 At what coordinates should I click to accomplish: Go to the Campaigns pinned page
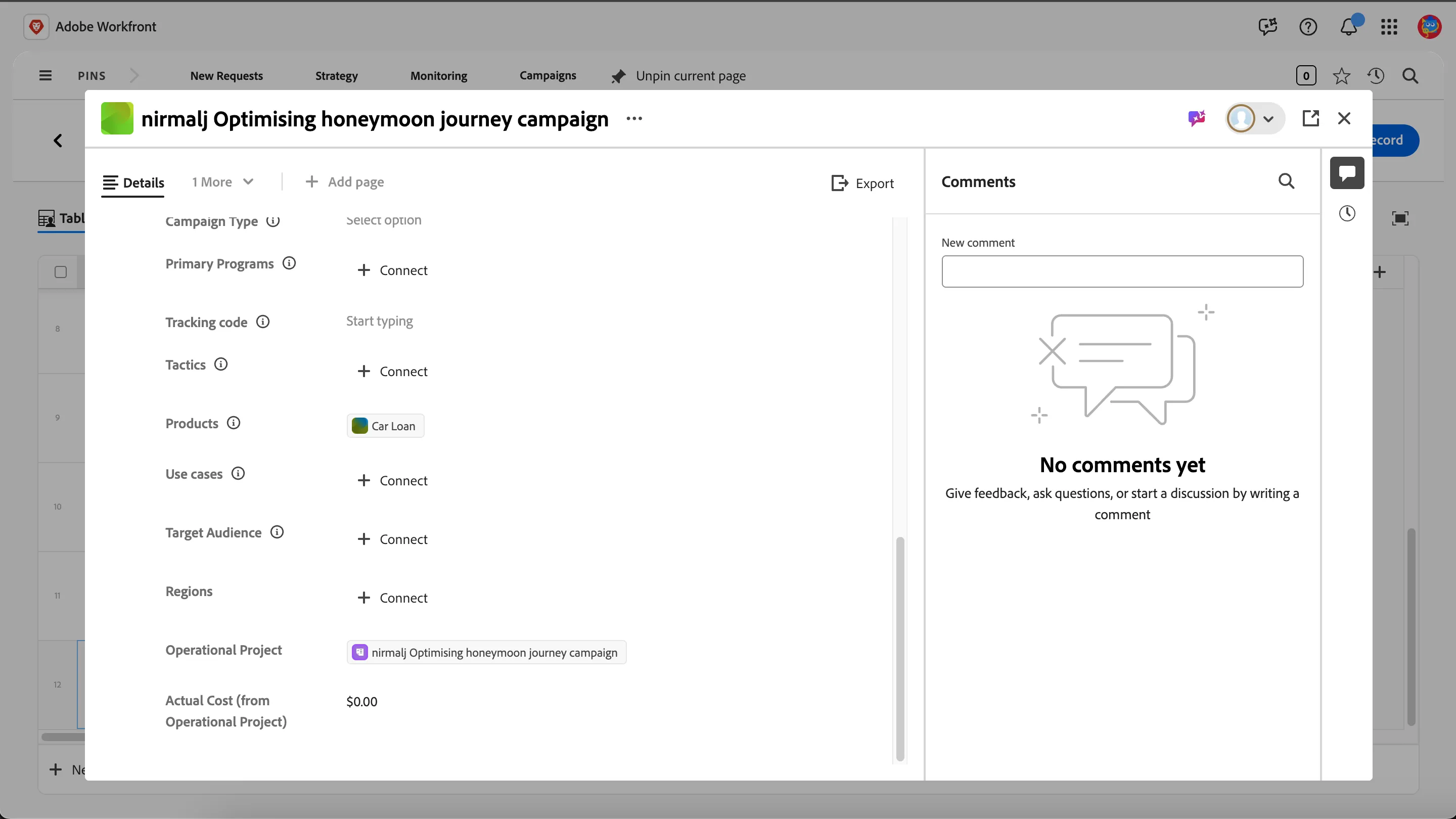tap(548, 75)
